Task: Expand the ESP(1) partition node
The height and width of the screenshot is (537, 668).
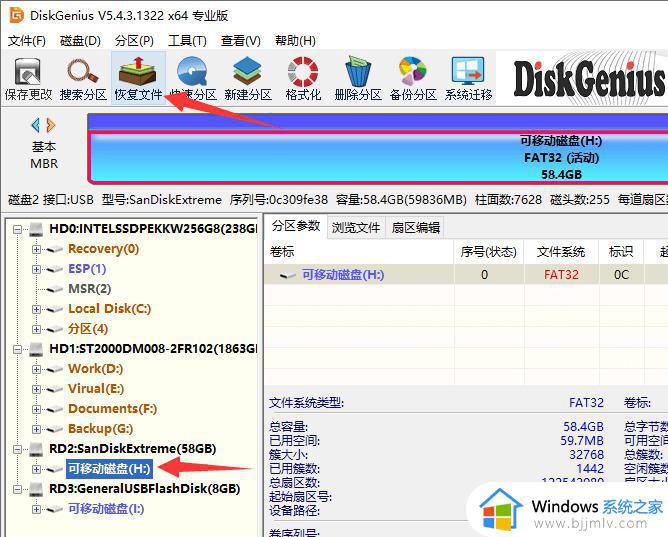Action: pyautogui.click(x=36, y=269)
